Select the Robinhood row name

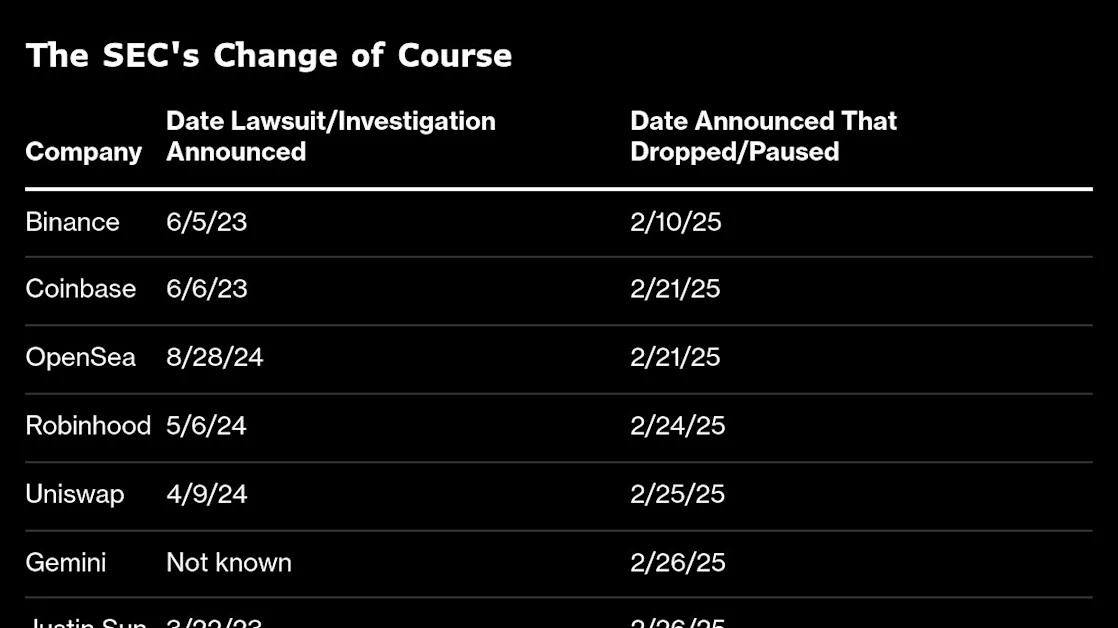tap(88, 426)
